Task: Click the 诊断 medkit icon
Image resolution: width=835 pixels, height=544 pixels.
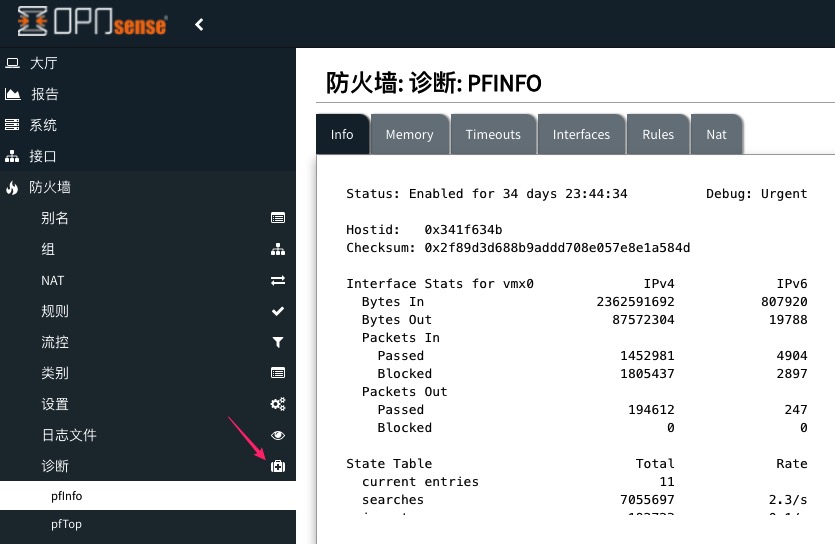Action: click(278, 466)
